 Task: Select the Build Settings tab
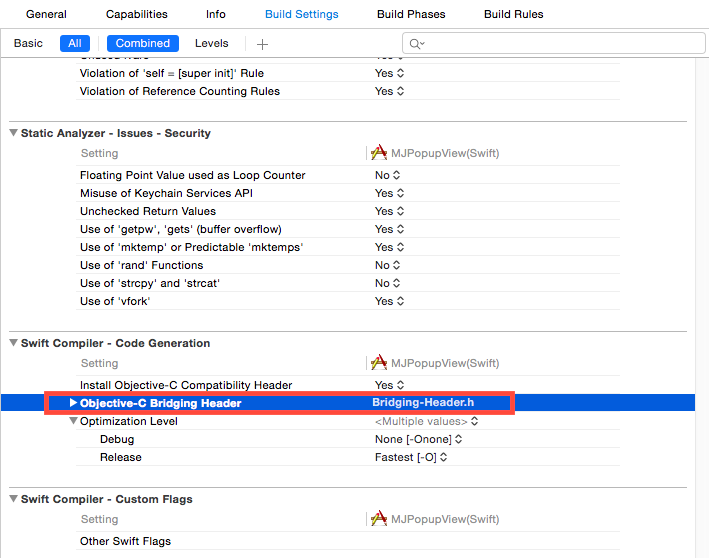tap(302, 14)
